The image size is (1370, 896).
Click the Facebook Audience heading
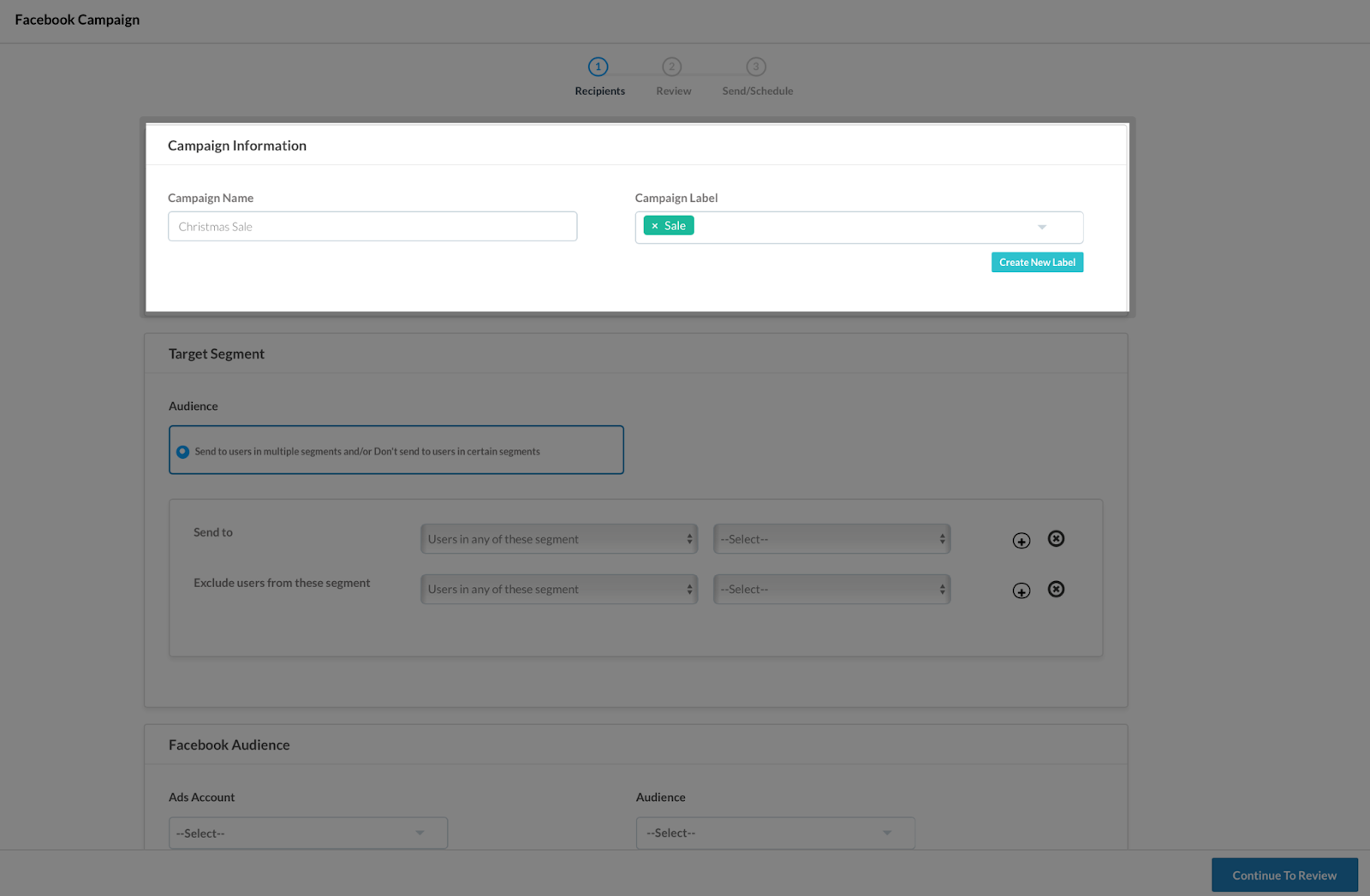[x=229, y=745]
